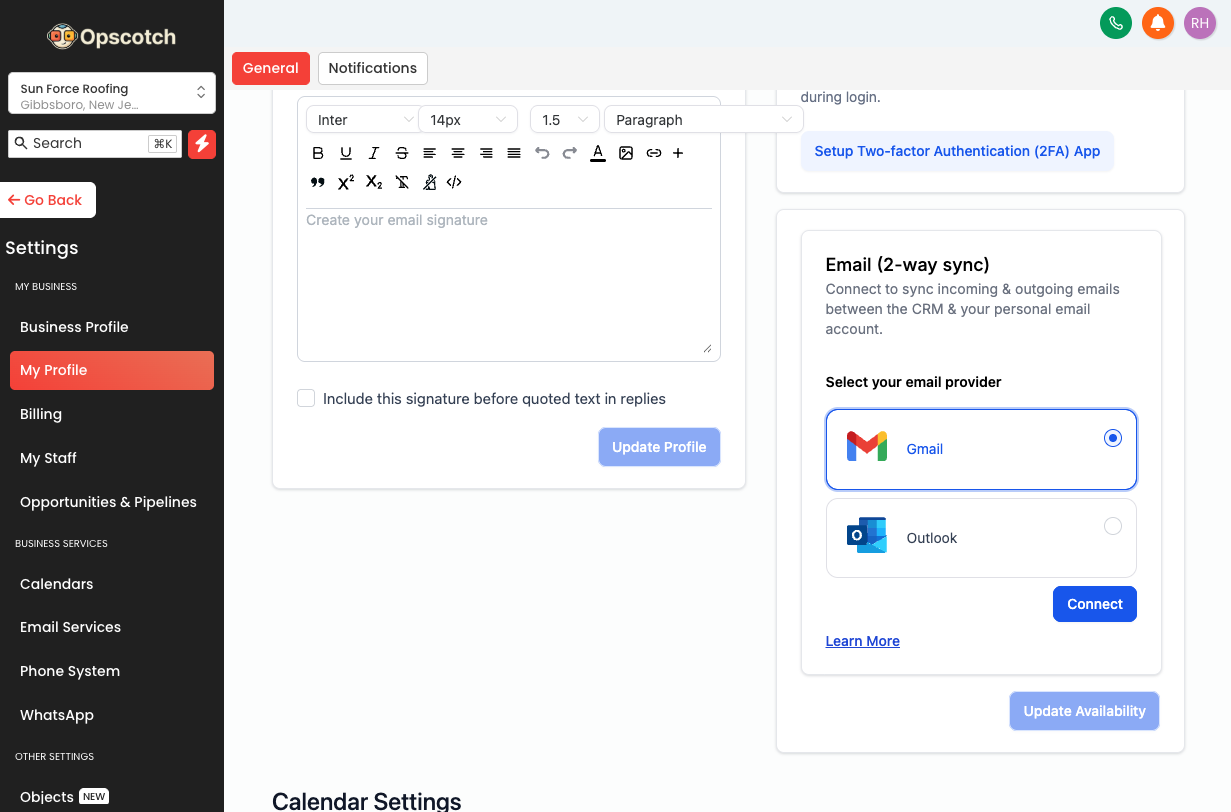The image size is (1231, 812).
Task: Apply strikethrough formatting
Action: click(x=402, y=153)
